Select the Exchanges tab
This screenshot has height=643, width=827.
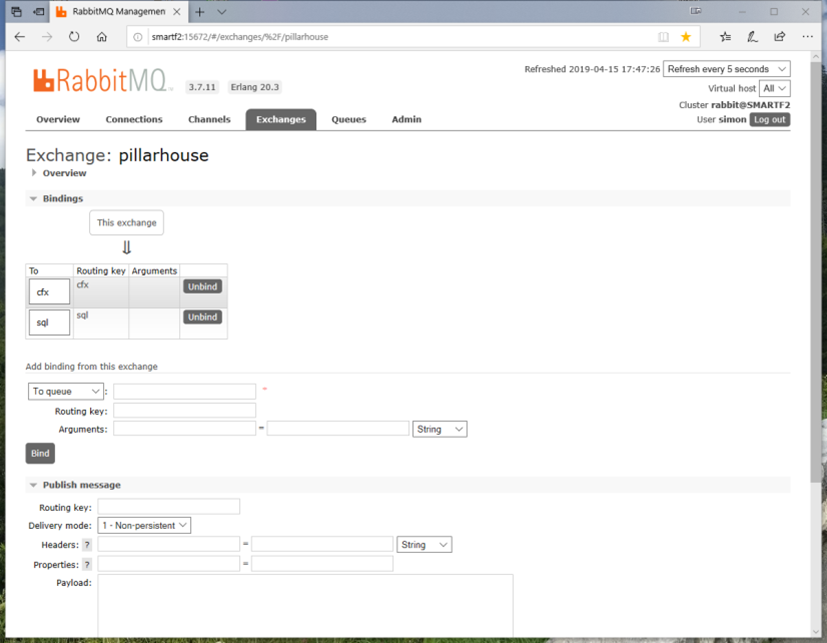[281, 119]
